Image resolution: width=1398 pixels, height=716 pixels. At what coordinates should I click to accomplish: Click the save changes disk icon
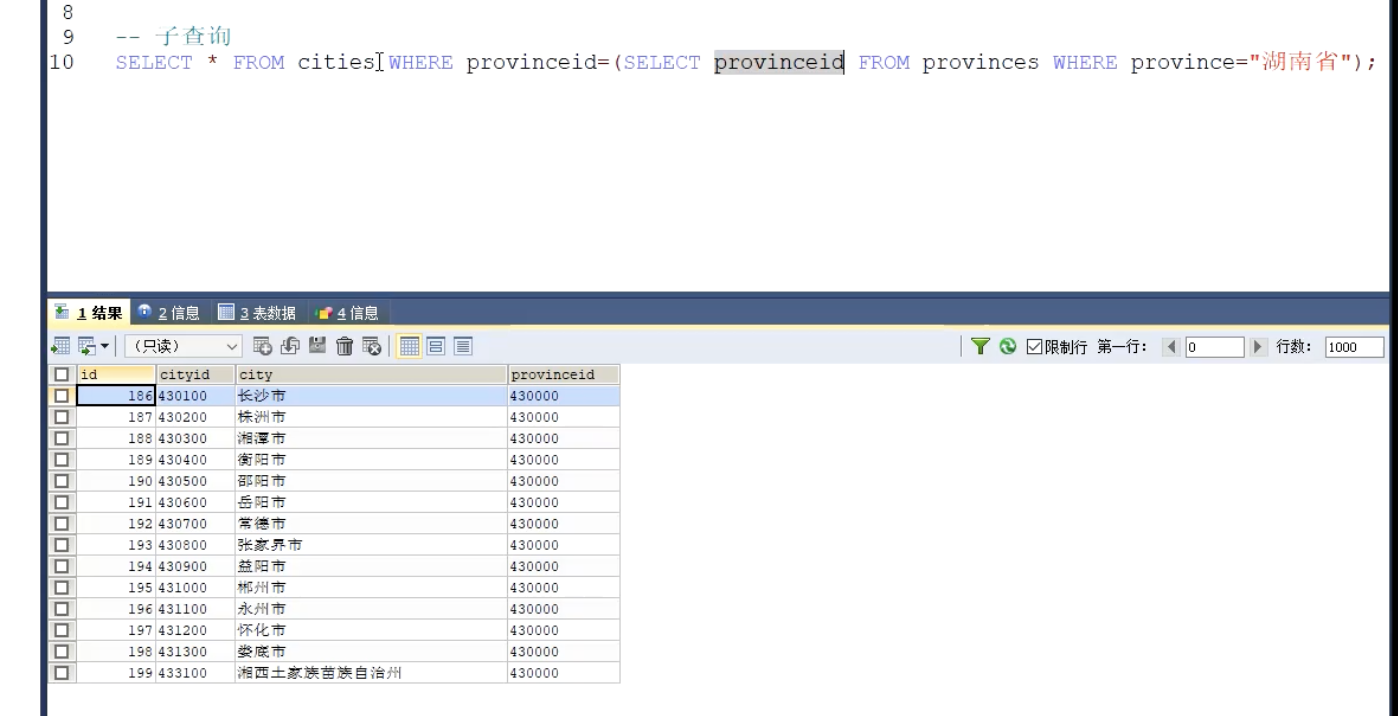click(317, 346)
